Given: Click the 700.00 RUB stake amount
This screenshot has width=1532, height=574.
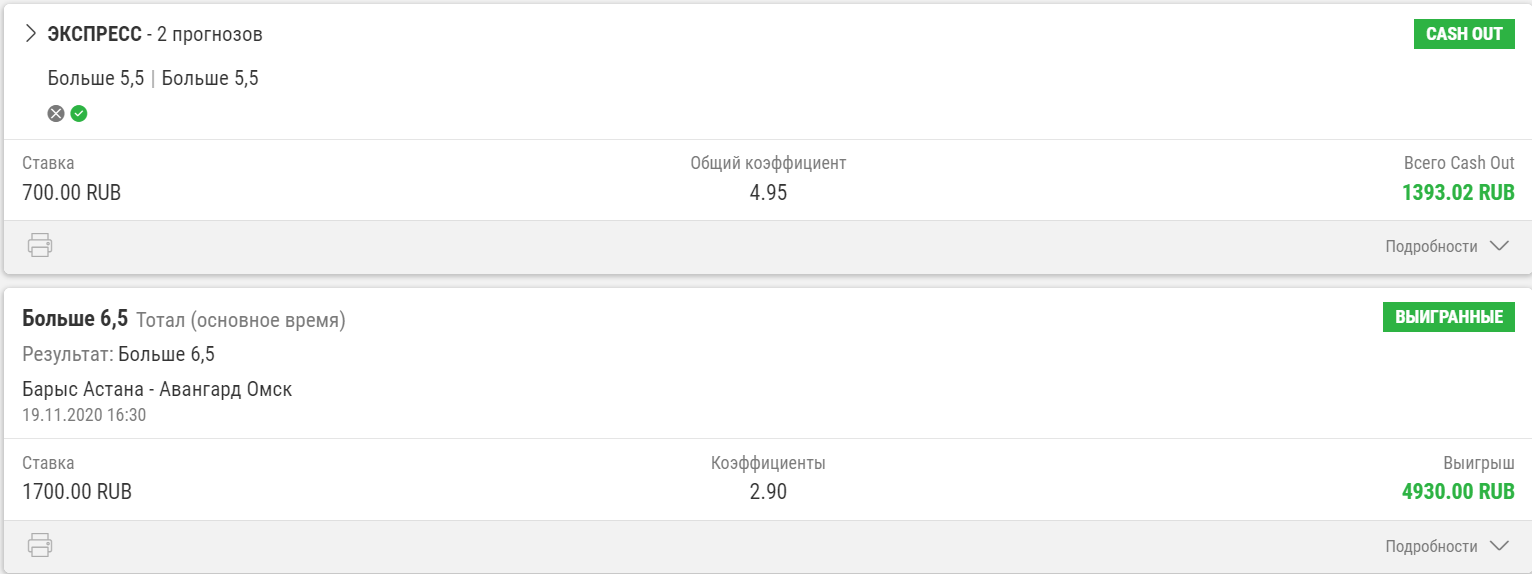Looking at the screenshot, I should pos(71,193).
